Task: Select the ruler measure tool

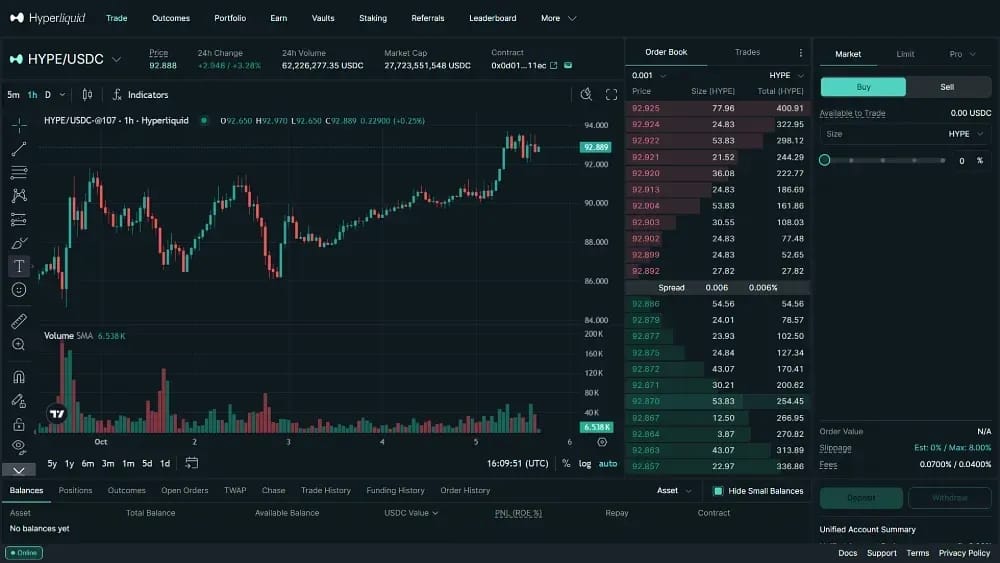Action: [19, 321]
